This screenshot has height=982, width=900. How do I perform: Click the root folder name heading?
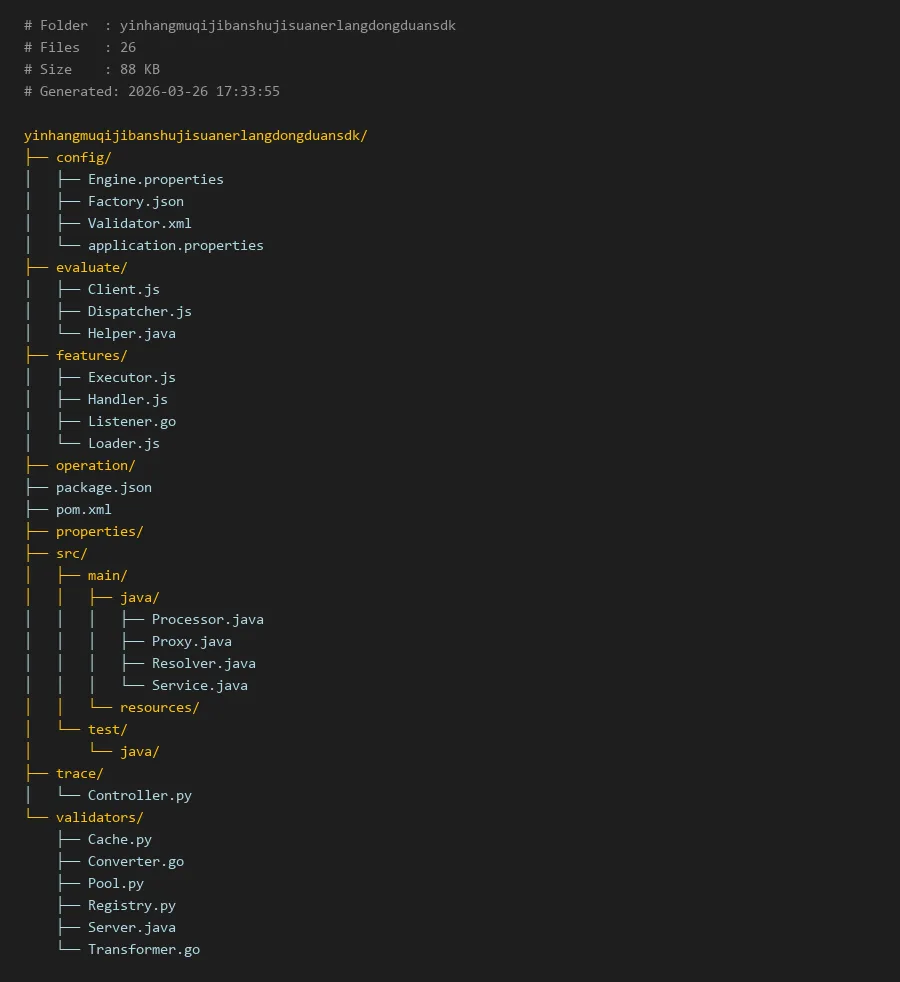(x=195, y=135)
